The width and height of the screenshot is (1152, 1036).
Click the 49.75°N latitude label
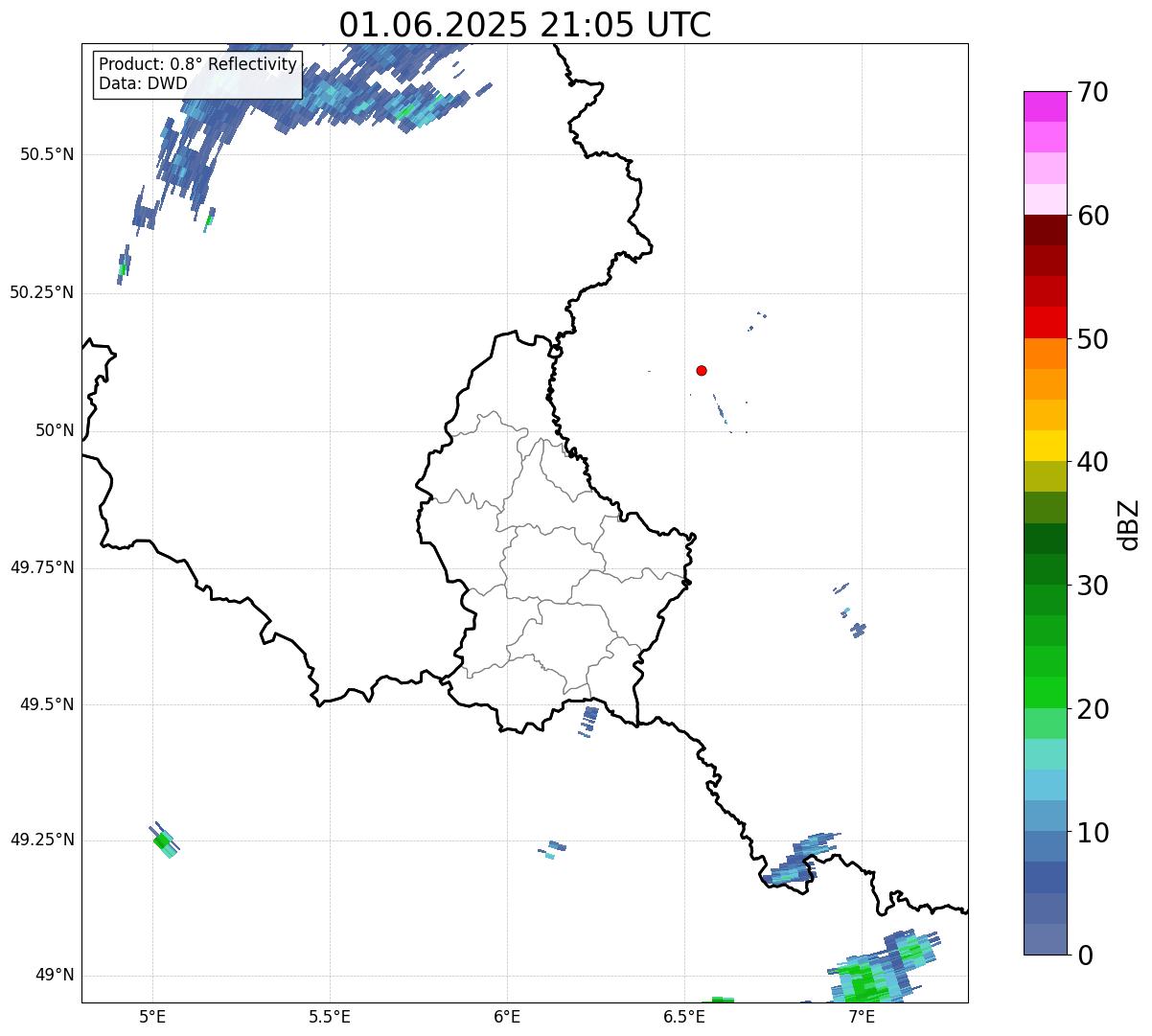click(x=42, y=567)
